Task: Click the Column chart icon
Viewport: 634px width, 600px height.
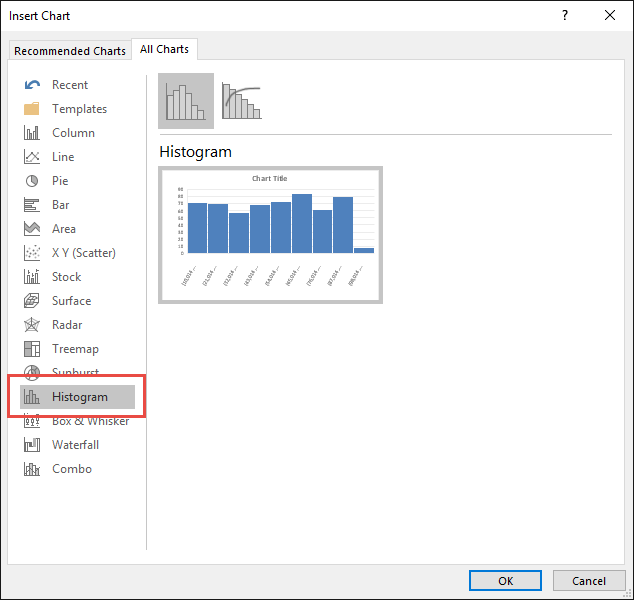Action: [32, 133]
